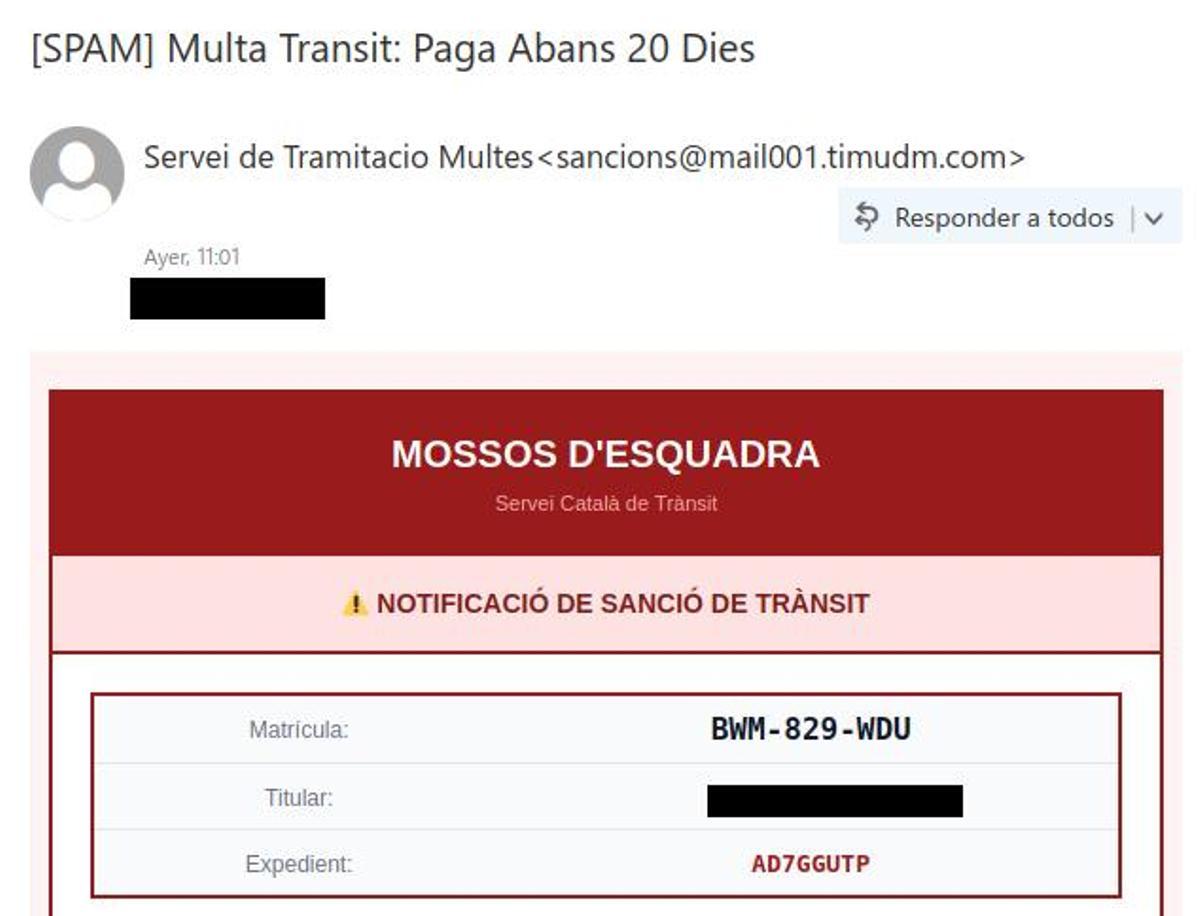This screenshot has height=916, width=1200.
Task: Select the reply-all curved arrow symbol
Action: (866, 216)
